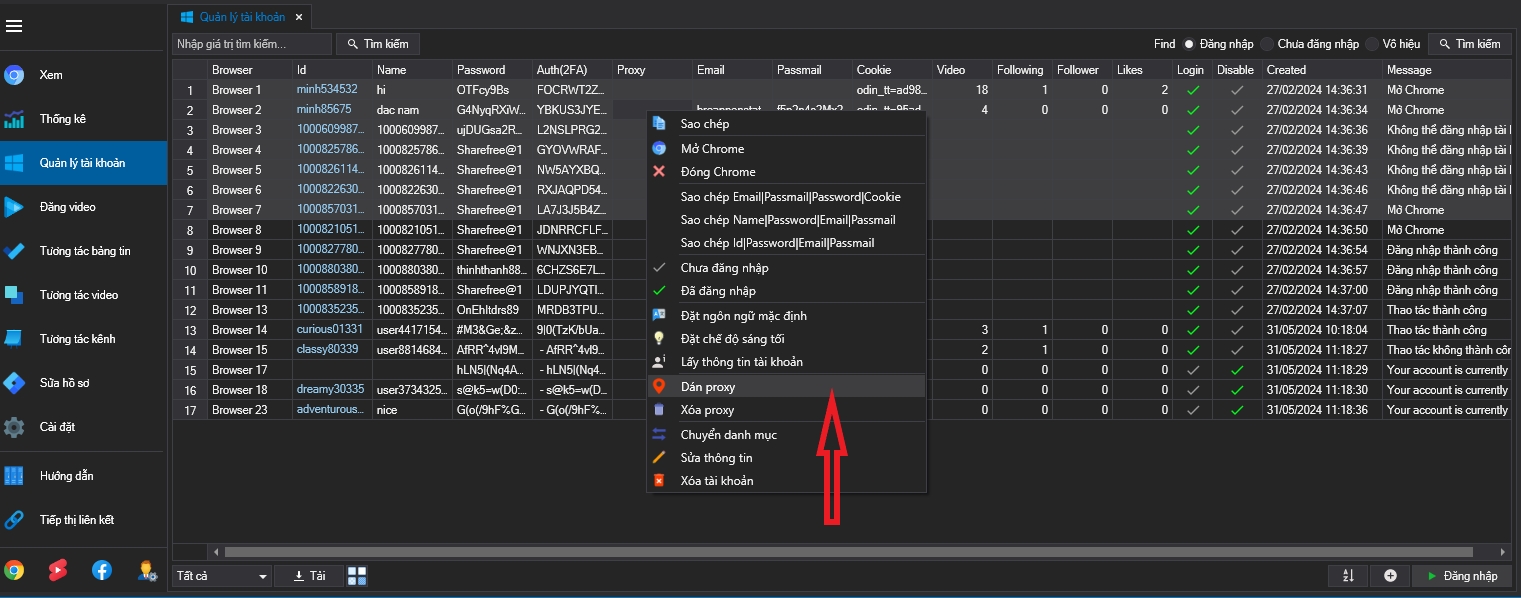This screenshot has height=598, width=1521.
Task: Open the Facebook icon in sidebar footer
Action: coord(102,570)
